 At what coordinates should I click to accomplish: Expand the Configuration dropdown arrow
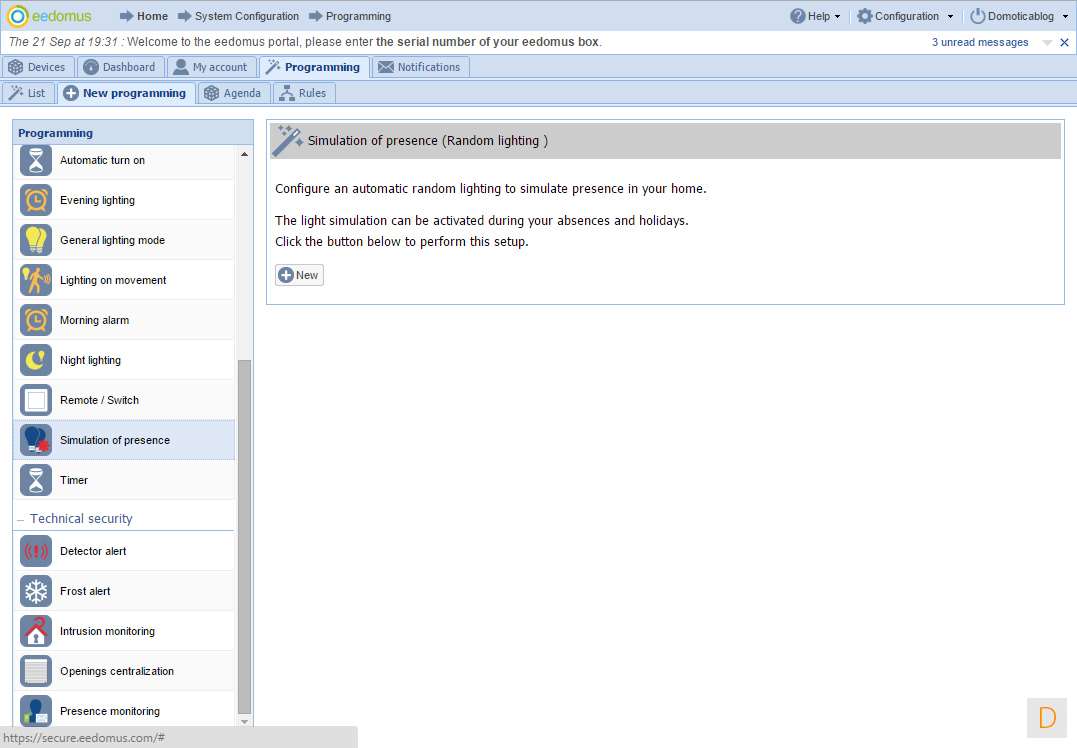951,16
